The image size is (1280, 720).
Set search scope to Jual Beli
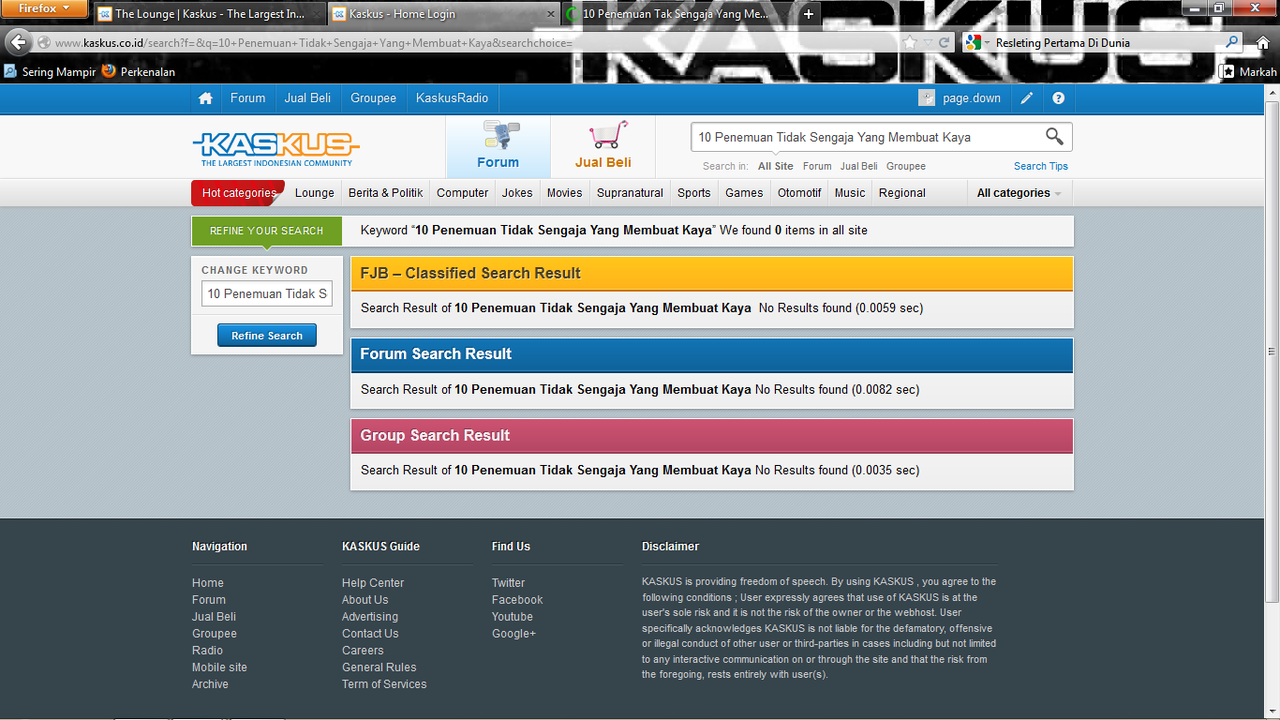click(859, 166)
